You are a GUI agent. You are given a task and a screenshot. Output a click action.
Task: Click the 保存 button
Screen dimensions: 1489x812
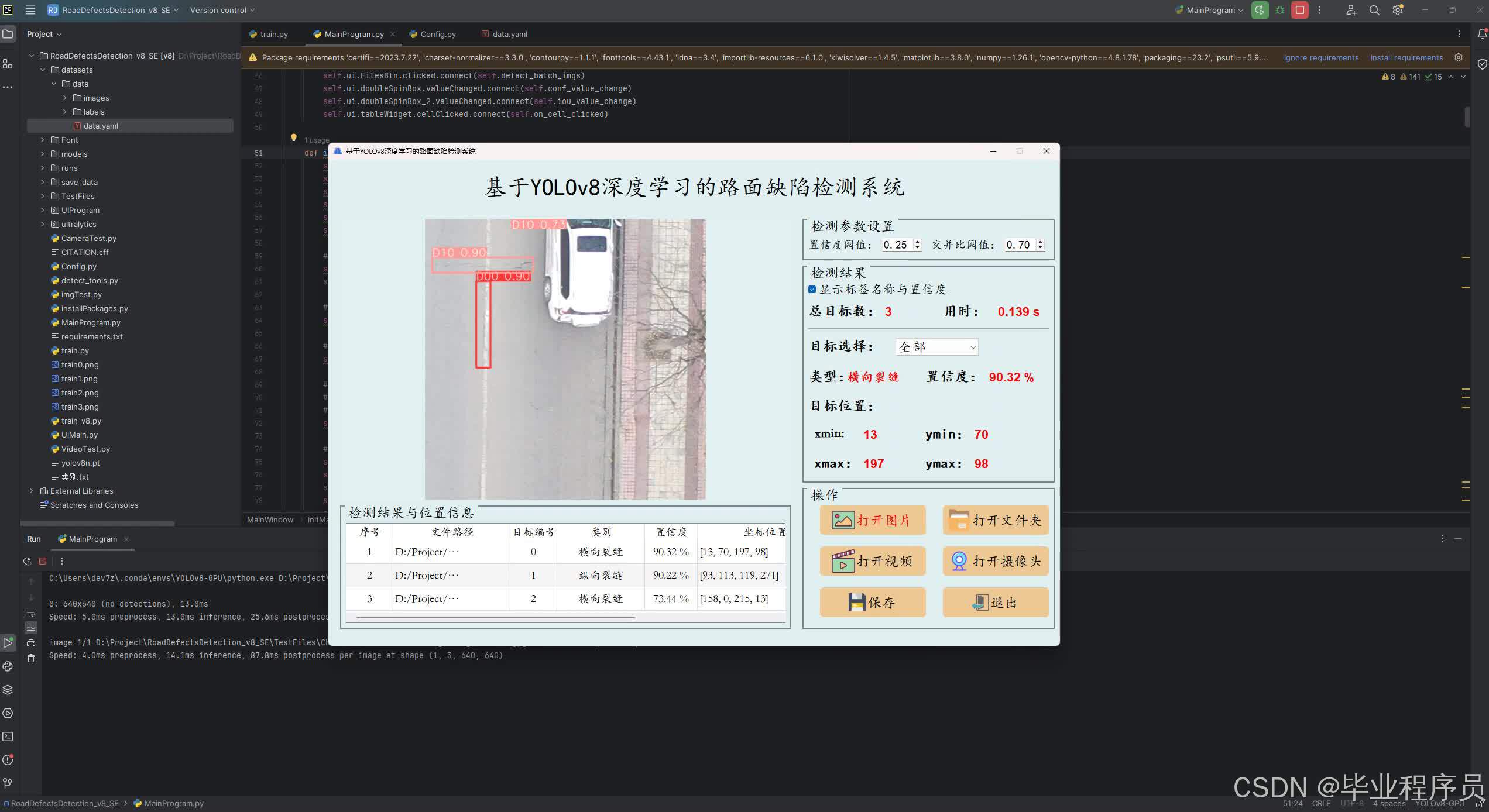(x=872, y=602)
